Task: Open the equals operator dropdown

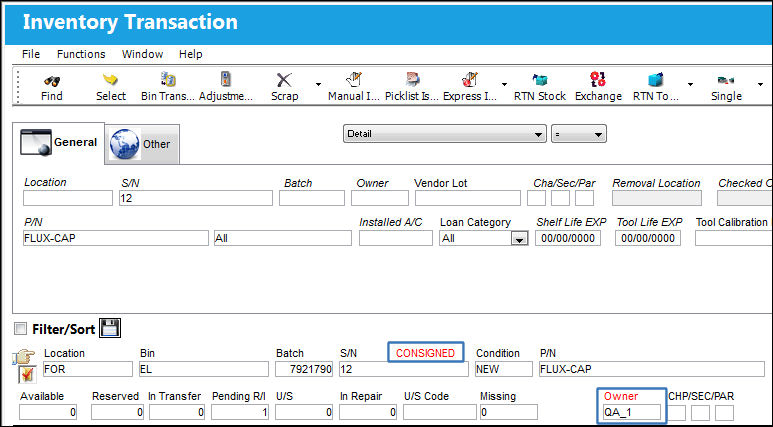Action: 579,134
